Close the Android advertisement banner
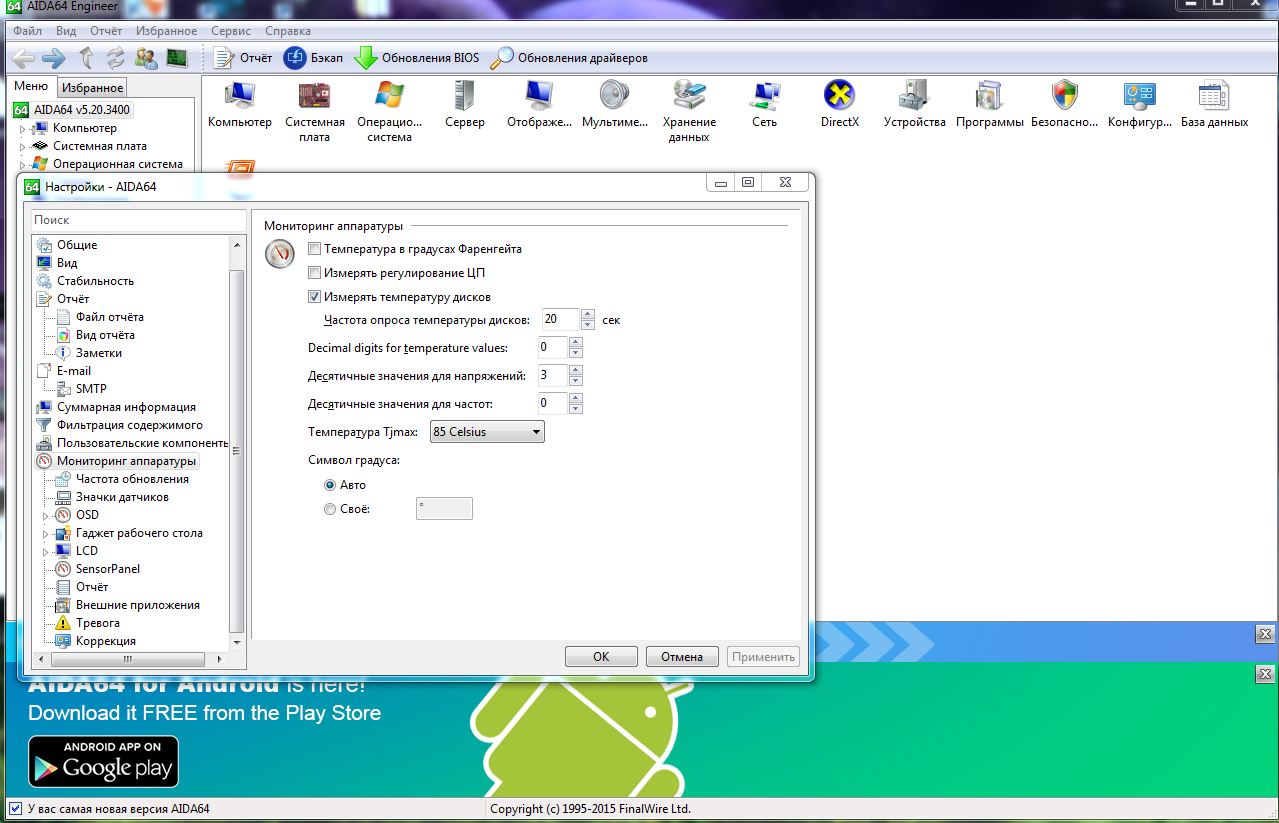 1264,676
